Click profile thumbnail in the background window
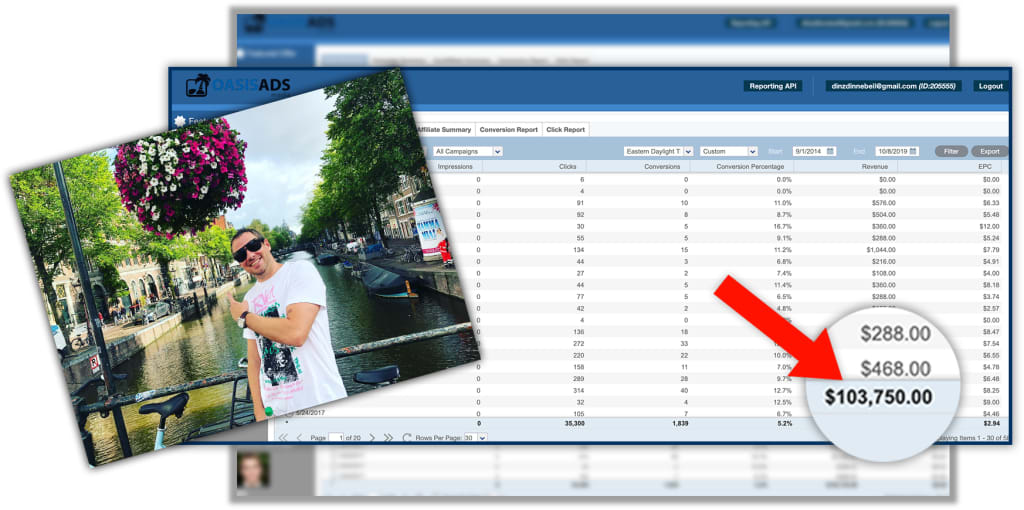Image resolution: width=1024 pixels, height=510 pixels. (252, 470)
